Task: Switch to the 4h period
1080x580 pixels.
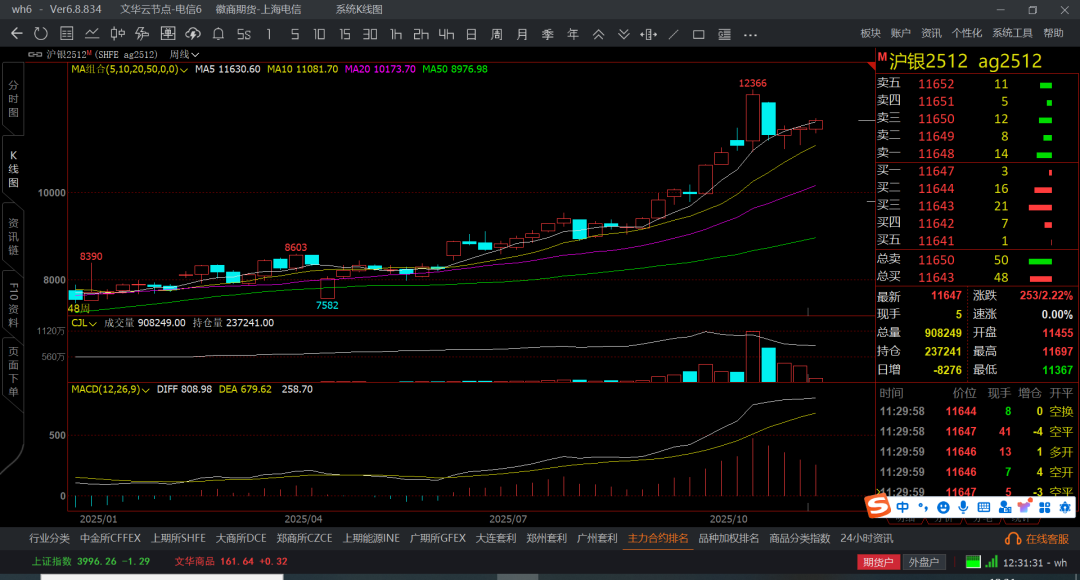Action: pos(446,34)
